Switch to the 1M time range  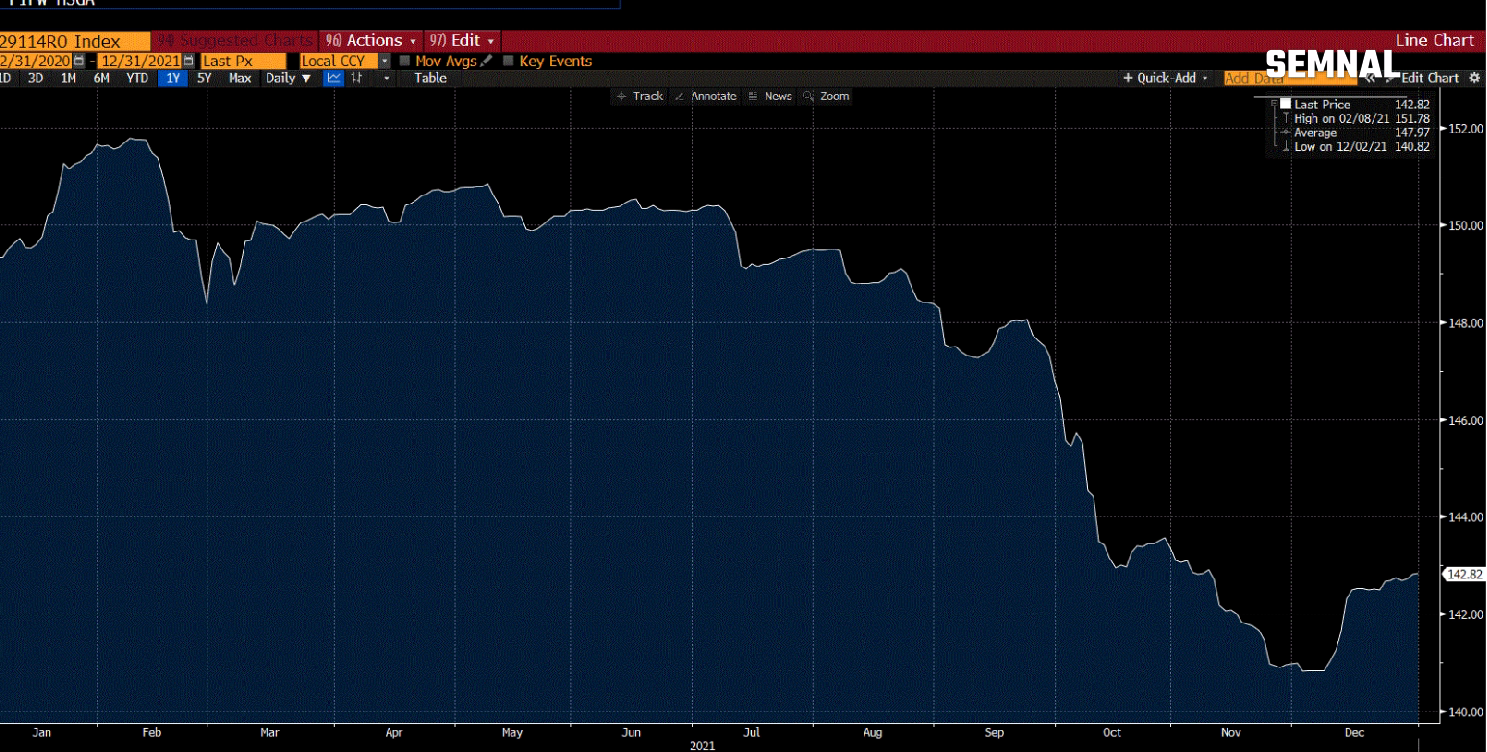coord(68,78)
